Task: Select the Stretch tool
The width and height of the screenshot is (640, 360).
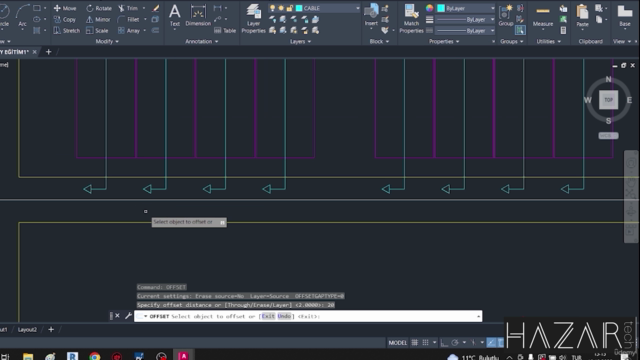Action: 67,30
